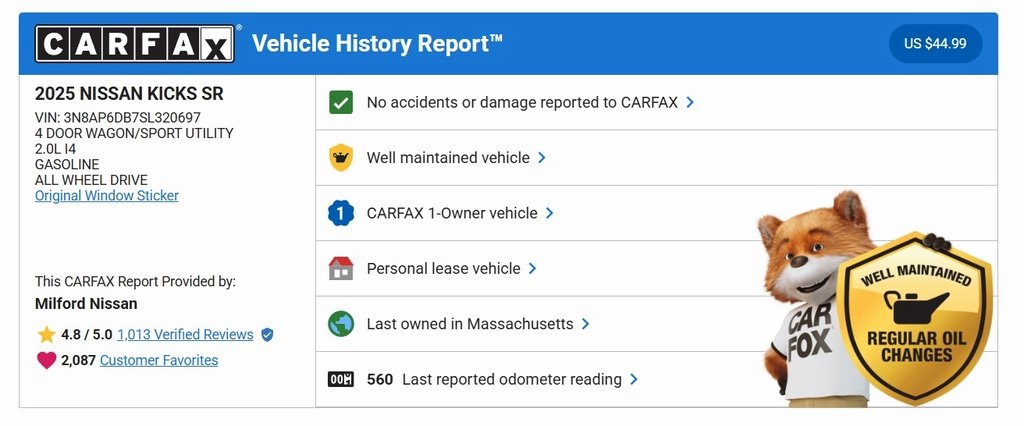The image size is (1024, 426).
Task: Click the pink heart favorites icon
Action: pyautogui.click(x=46, y=360)
